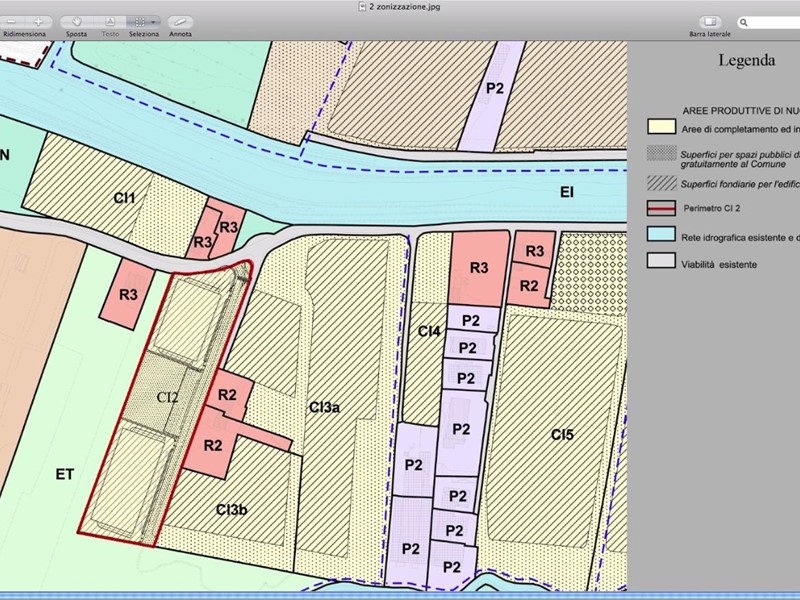Select the Sposta move tool
Image resolution: width=800 pixels, height=600 pixels.
point(76,21)
